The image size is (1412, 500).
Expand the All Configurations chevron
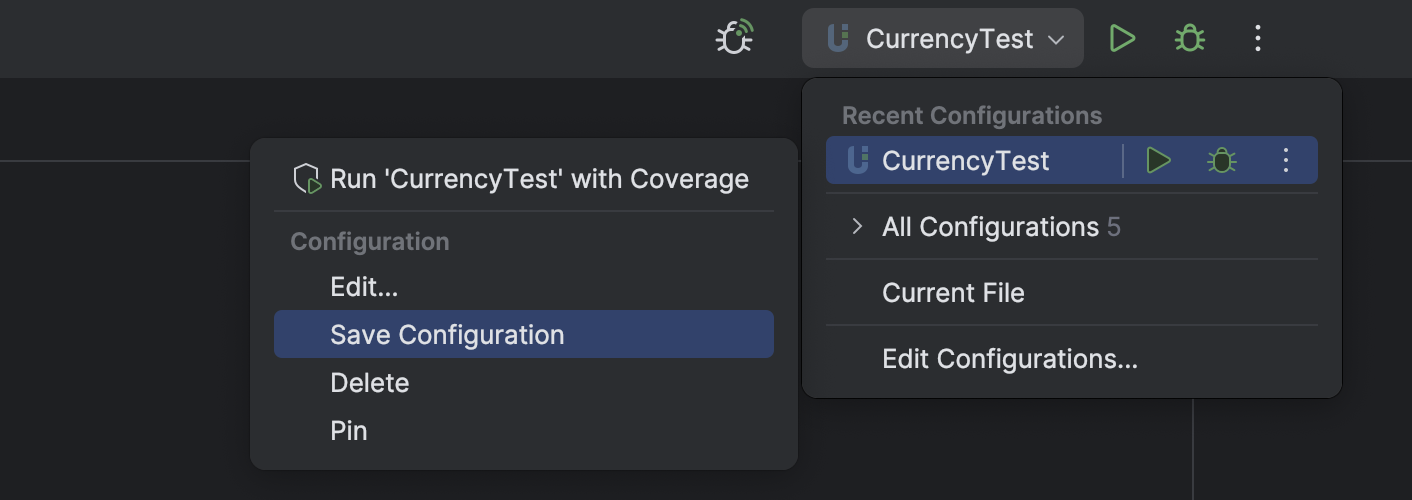857,227
